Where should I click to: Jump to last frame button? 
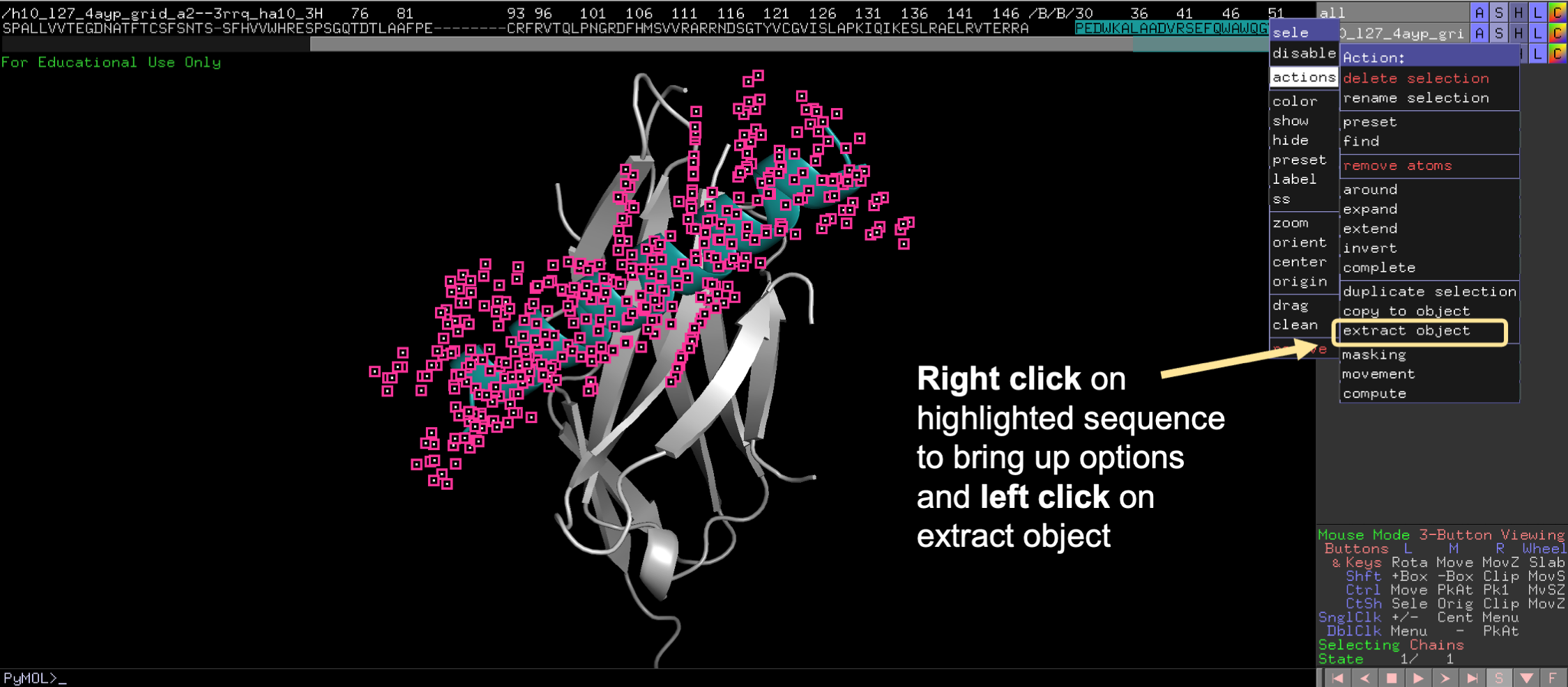pos(1472,678)
